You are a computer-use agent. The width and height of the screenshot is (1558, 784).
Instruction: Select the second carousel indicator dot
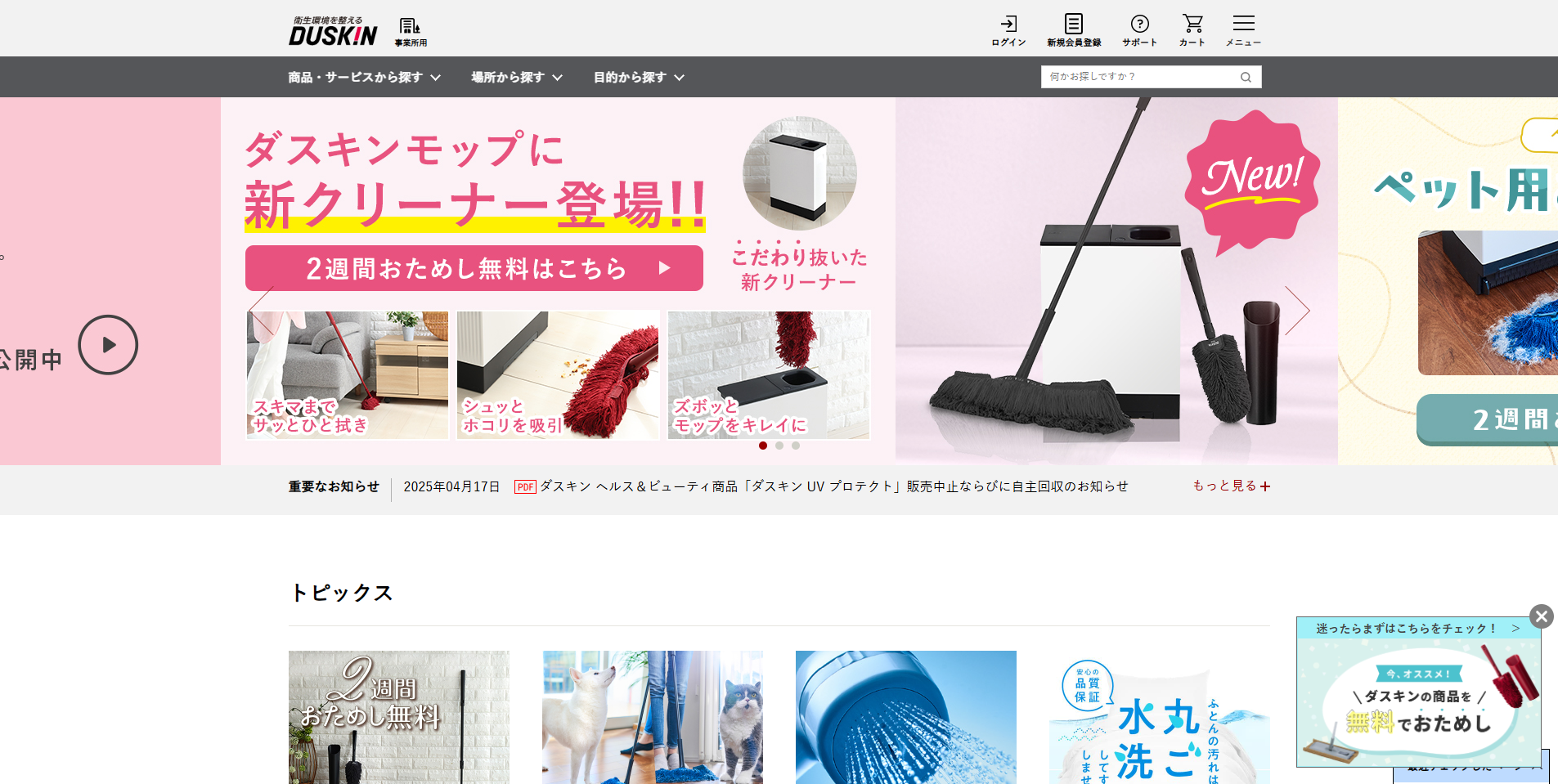tap(779, 446)
